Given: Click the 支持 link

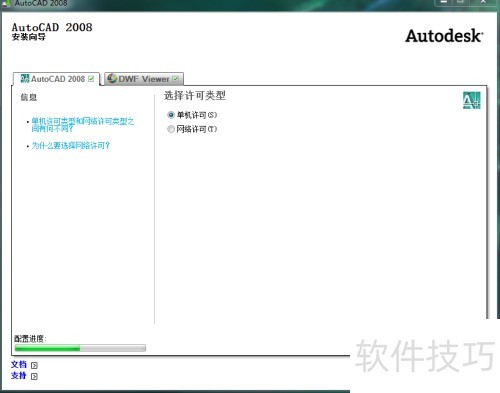Looking at the screenshot, I should pos(19,376).
